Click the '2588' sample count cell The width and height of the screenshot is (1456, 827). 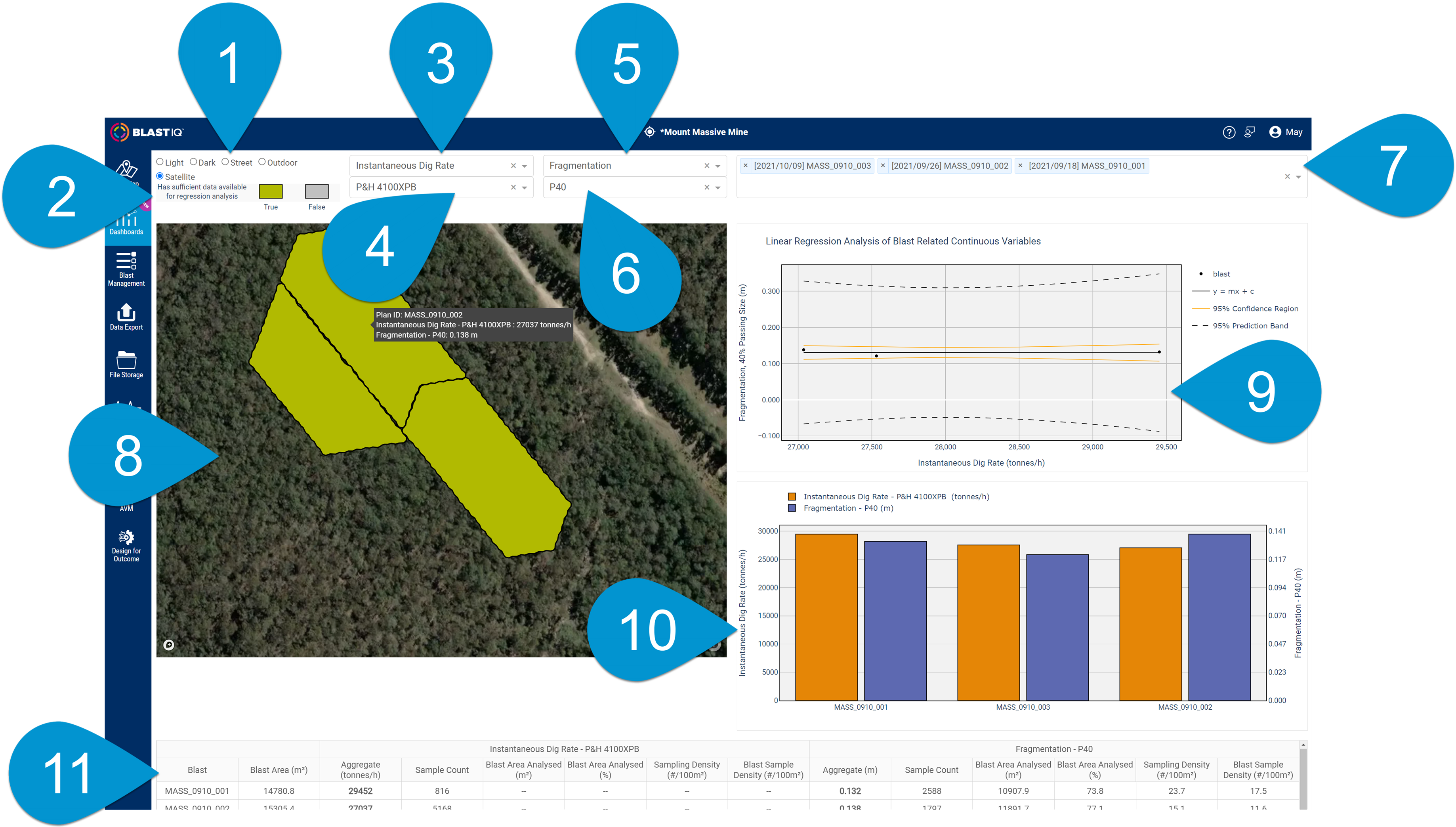tap(932, 791)
